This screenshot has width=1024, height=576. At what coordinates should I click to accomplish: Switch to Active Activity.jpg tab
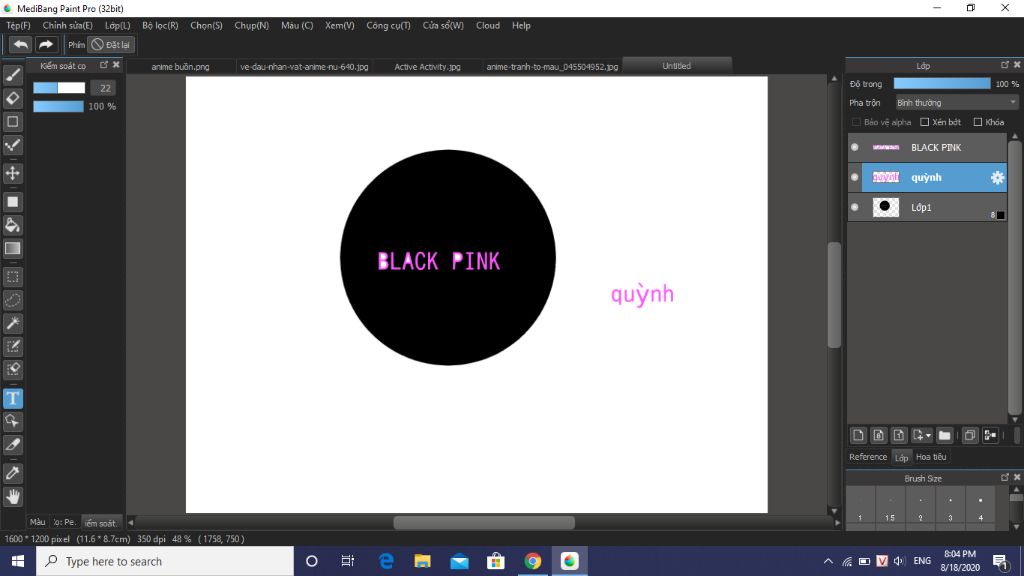(x=427, y=67)
